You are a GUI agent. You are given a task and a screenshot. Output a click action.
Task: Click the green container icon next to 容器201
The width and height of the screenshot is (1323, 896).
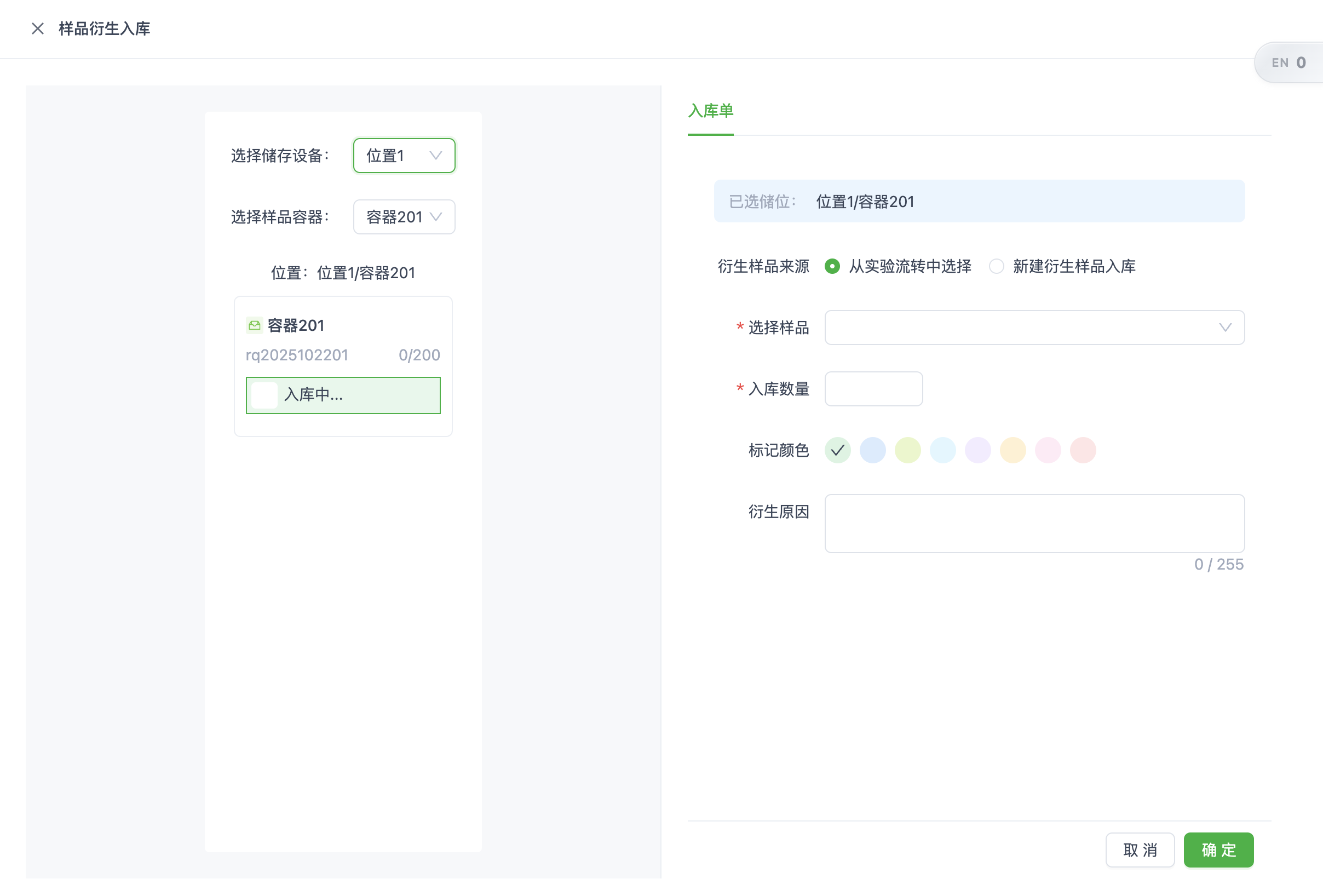[255, 325]
